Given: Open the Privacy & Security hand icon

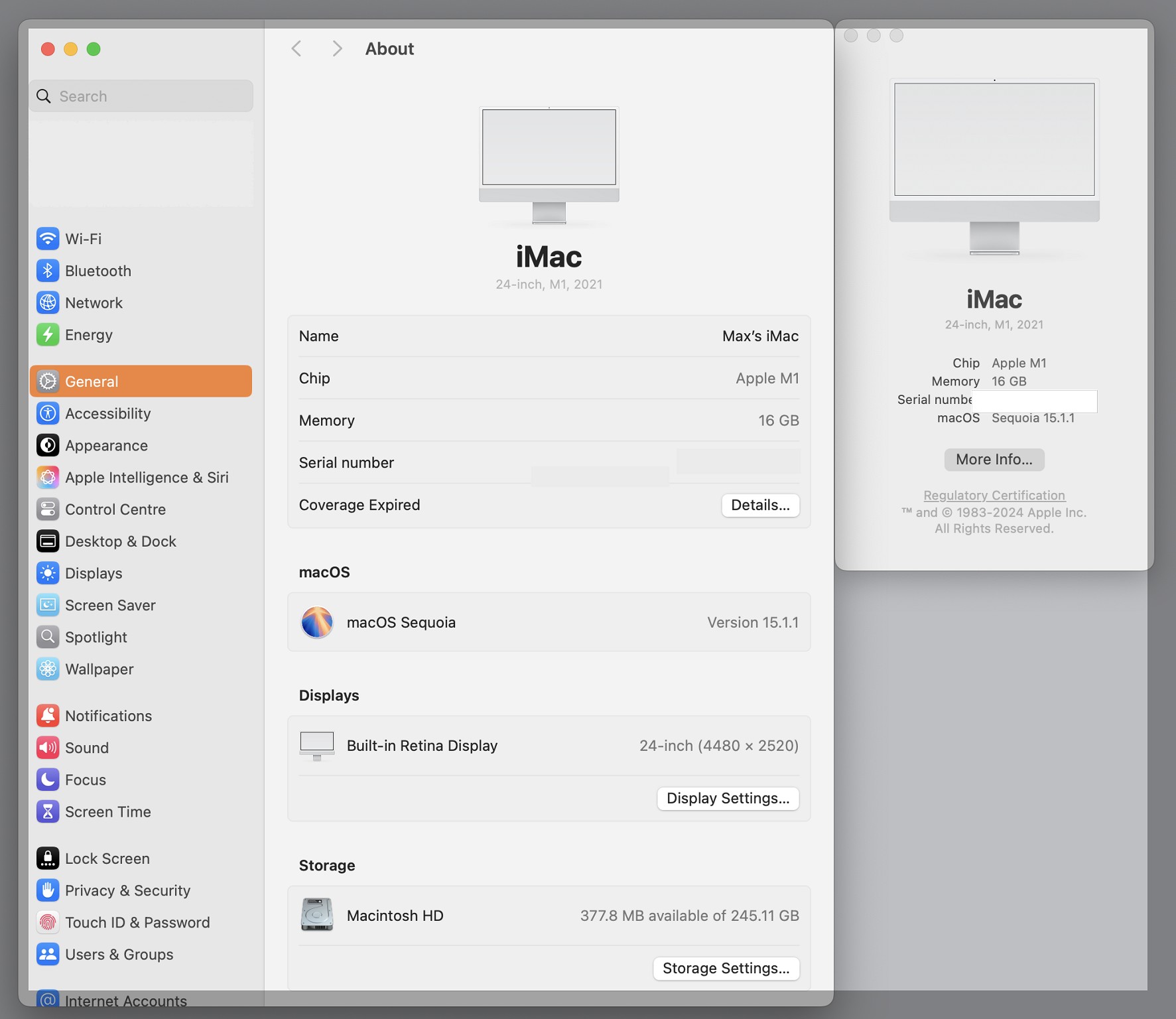Looking at the screenshot, I should tap(48, 890).
